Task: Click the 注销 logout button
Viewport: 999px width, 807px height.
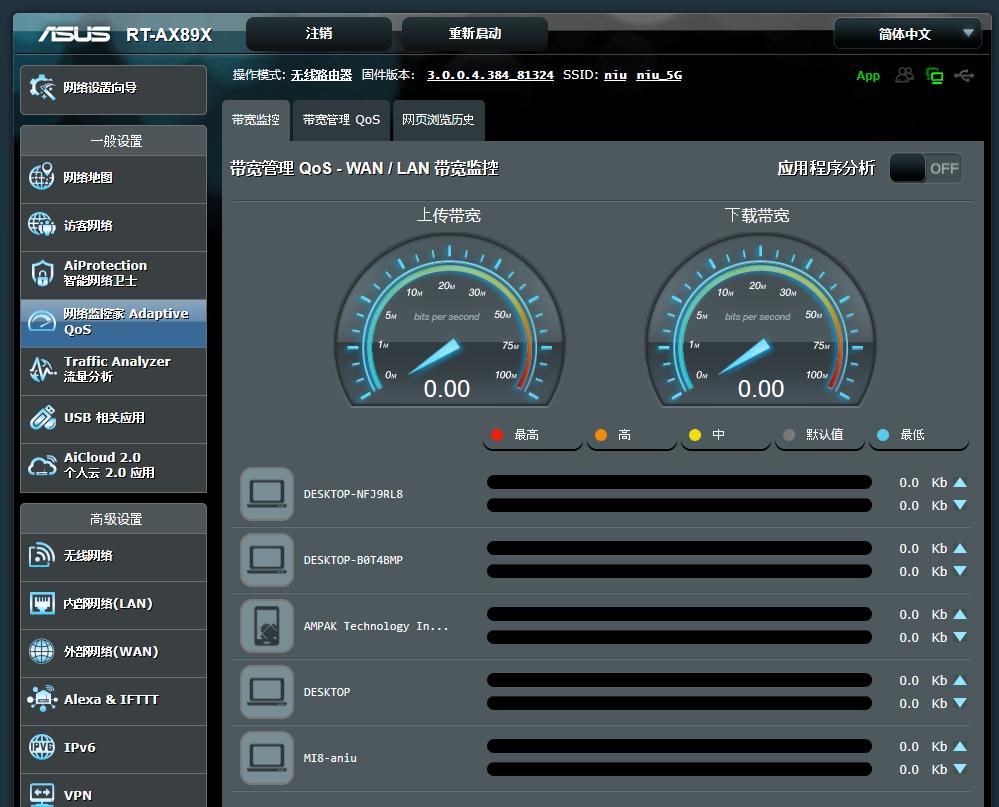Action: coord(319,34)
